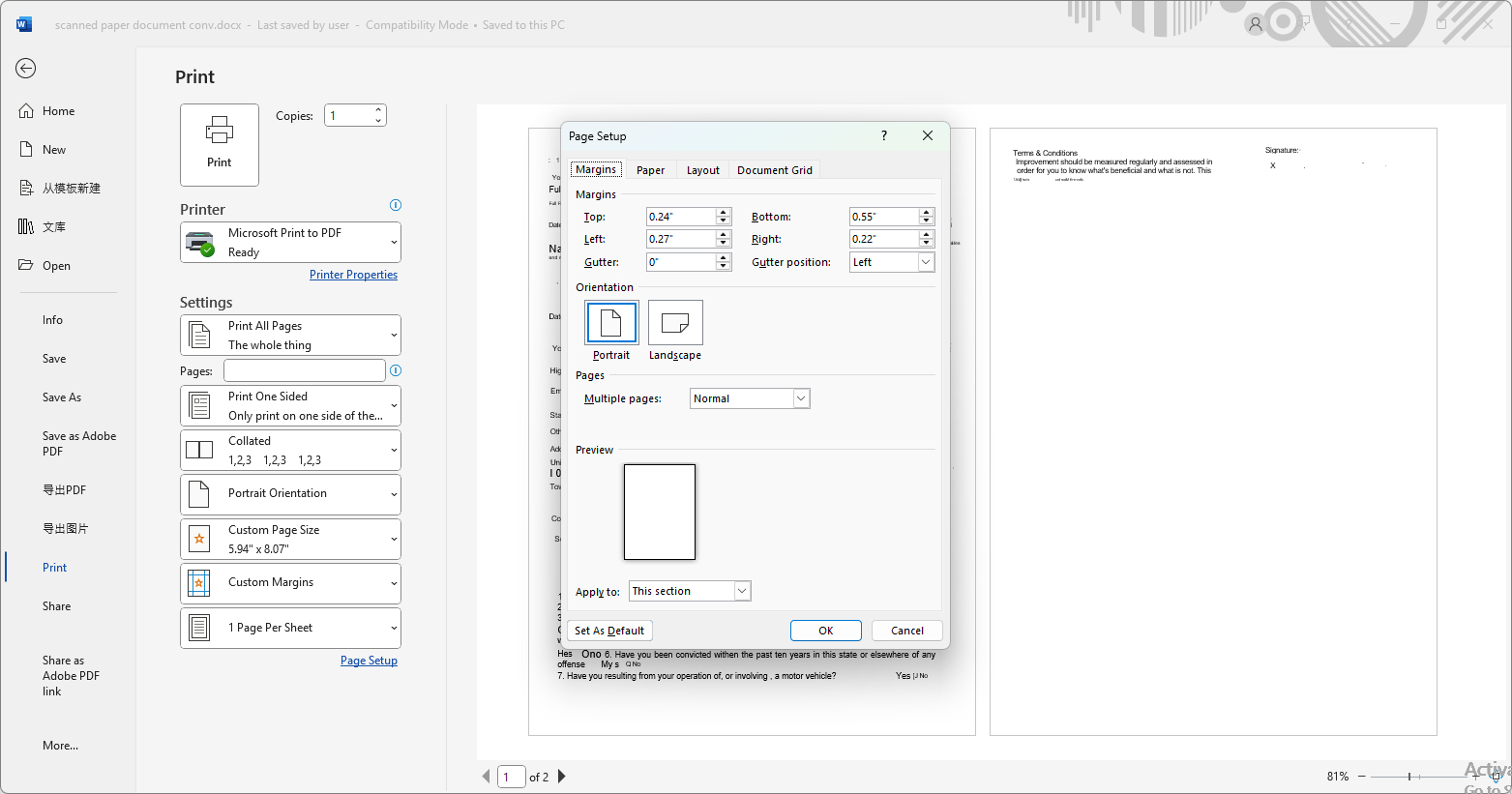Viewport: 1512px width, 794px height.
Task: Click inside the Pages input field
Action: [304, 369]
